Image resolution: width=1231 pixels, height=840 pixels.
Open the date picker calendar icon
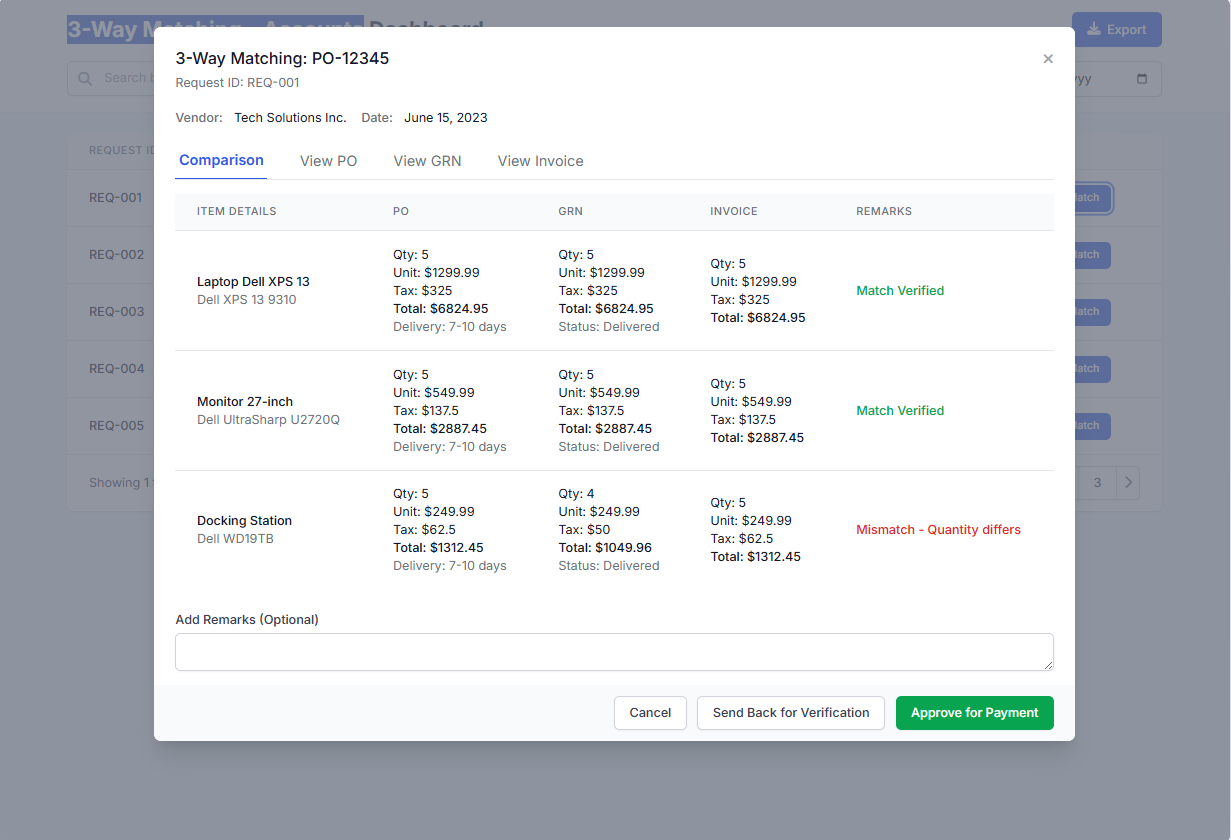click(x=1142, y=79)
